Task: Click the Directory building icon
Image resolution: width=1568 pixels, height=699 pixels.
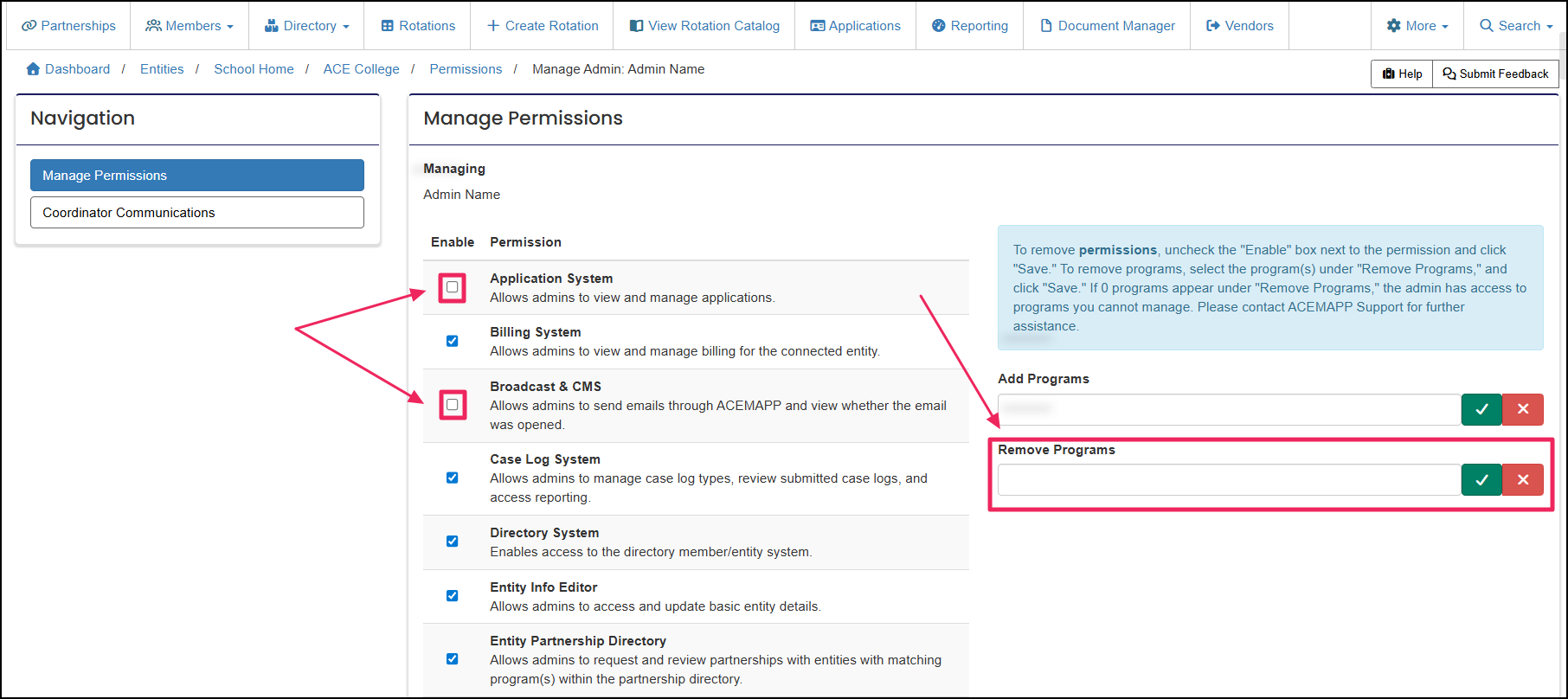Action: [x=272, y=26]
